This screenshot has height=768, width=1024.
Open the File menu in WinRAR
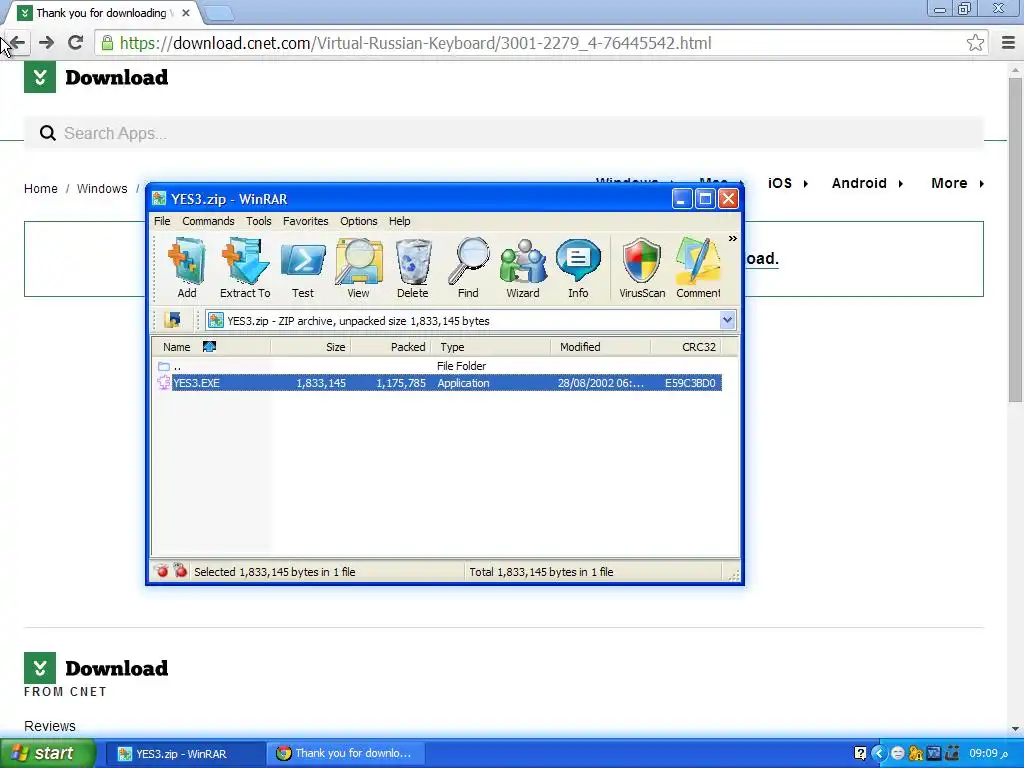pyautogui.click(x=162, y=221)
